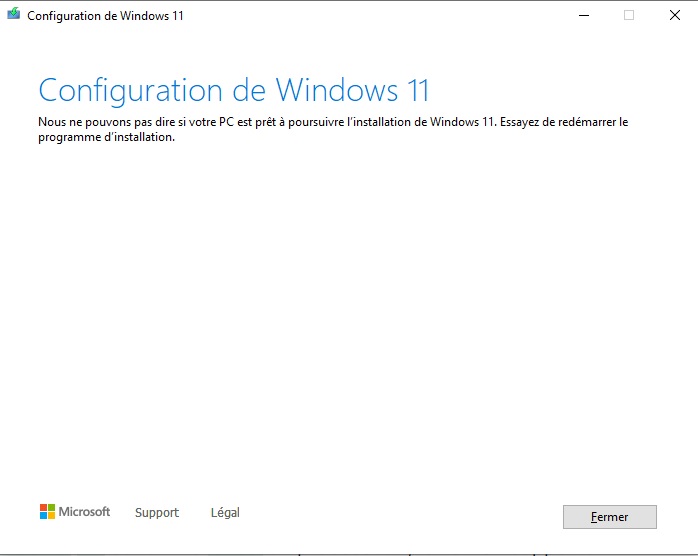Click the Microsoft wordmark text

point(84,511)
